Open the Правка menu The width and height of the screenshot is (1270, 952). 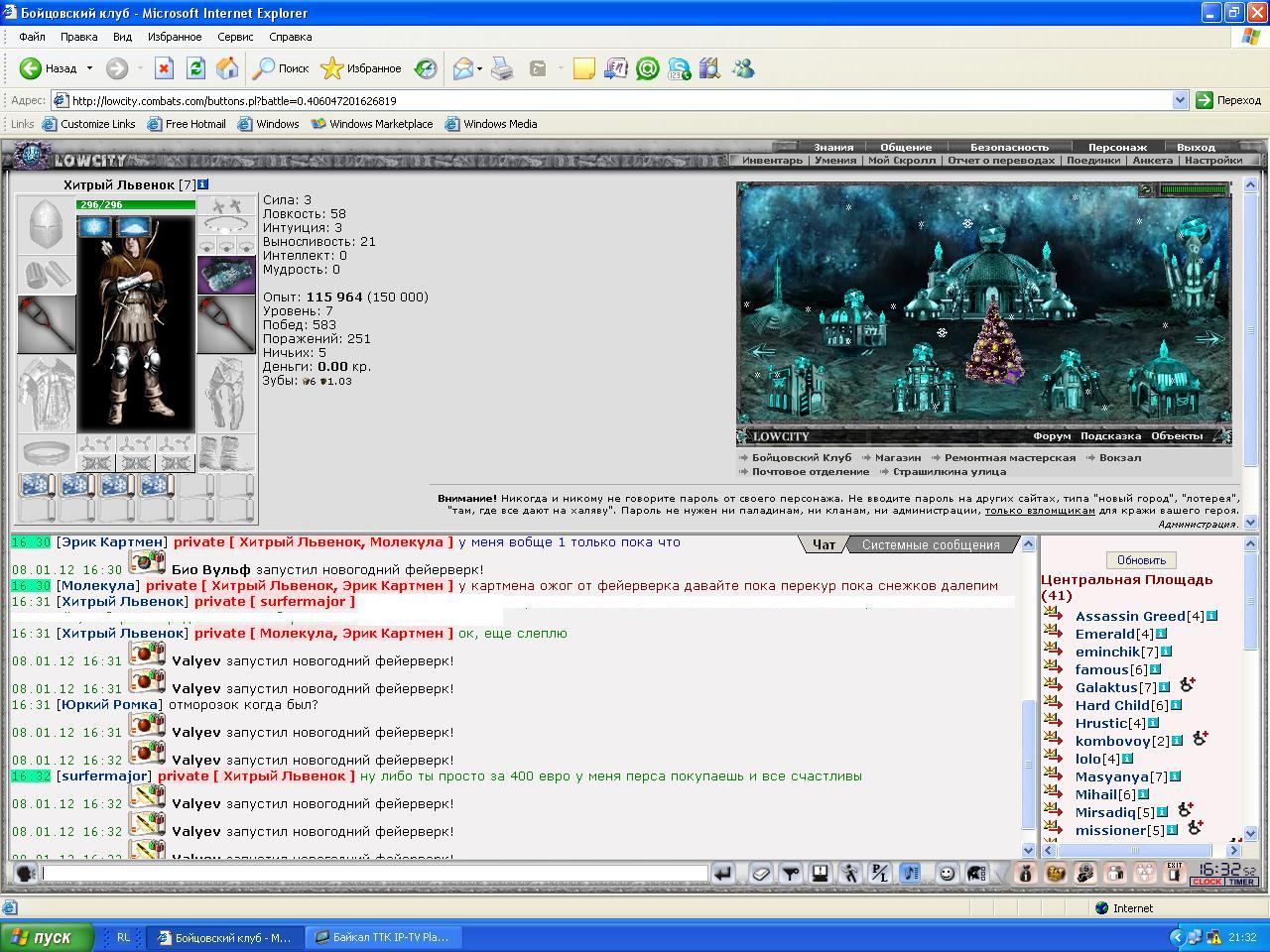(x=78, y=37)
